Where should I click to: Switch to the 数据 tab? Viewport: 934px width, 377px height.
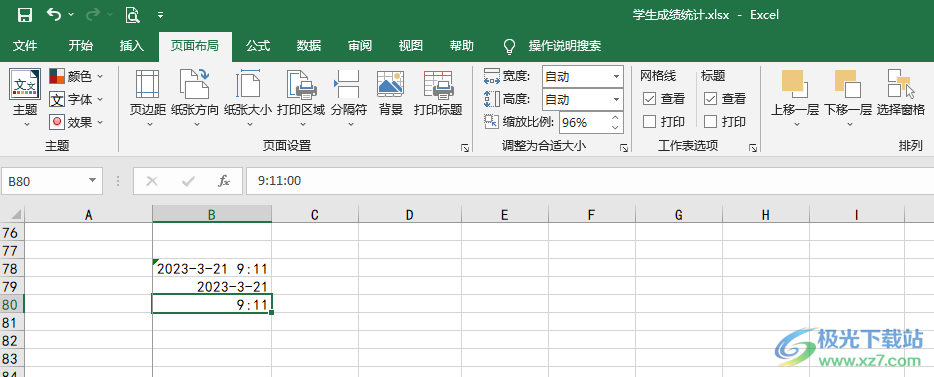tap(309, 46)
